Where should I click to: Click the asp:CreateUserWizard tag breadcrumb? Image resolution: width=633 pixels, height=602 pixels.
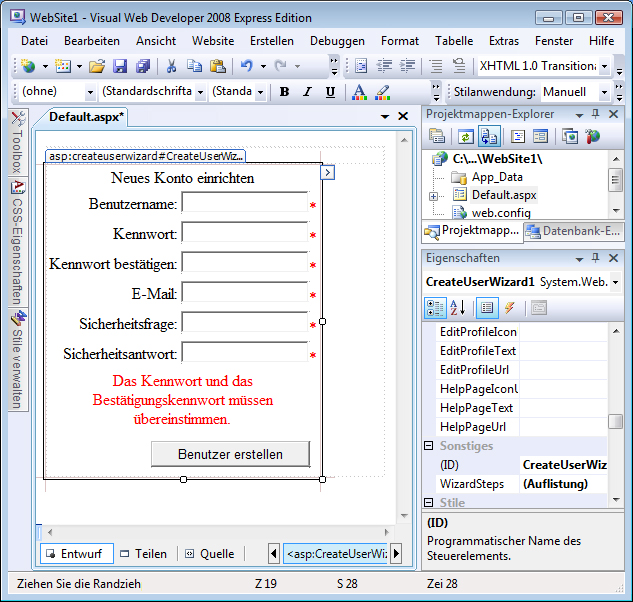pos(336,554)
